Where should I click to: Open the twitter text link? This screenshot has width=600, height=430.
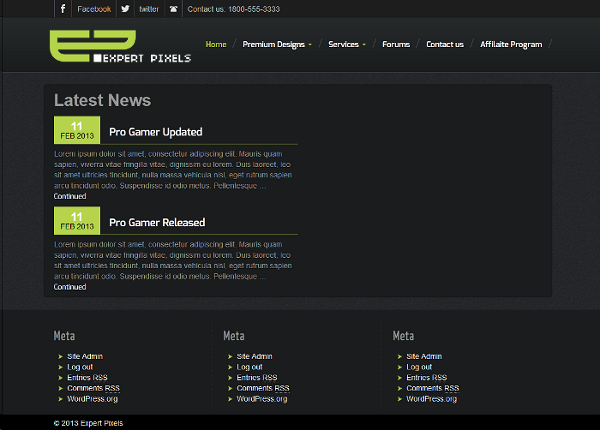click(149, 9)
